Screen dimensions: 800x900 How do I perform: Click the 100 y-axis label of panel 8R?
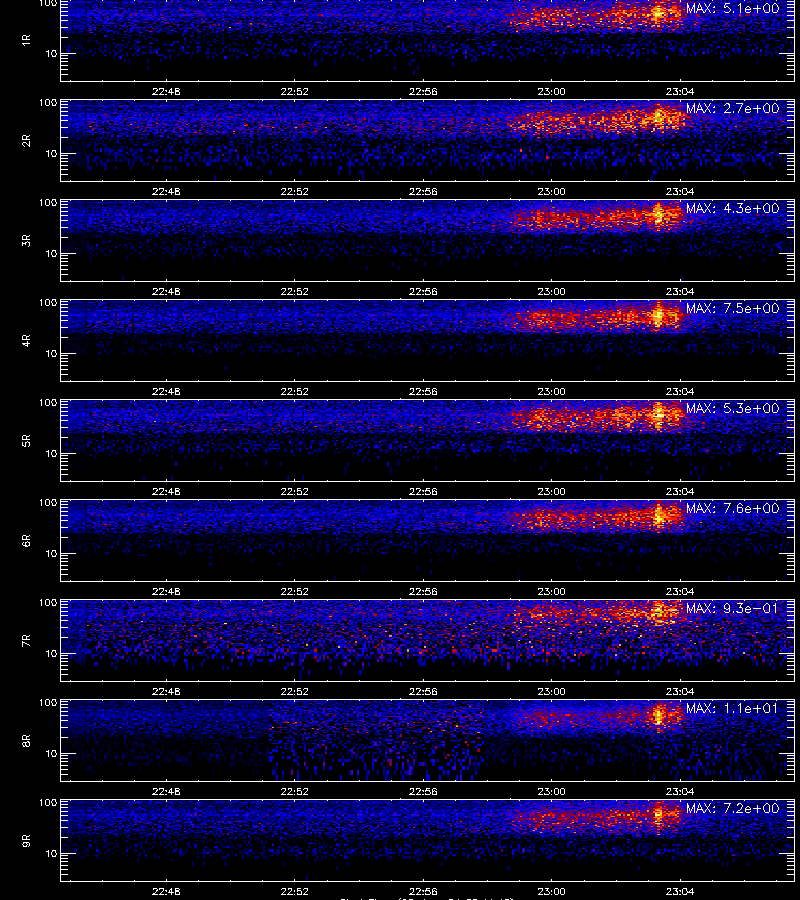pos(48,703)
